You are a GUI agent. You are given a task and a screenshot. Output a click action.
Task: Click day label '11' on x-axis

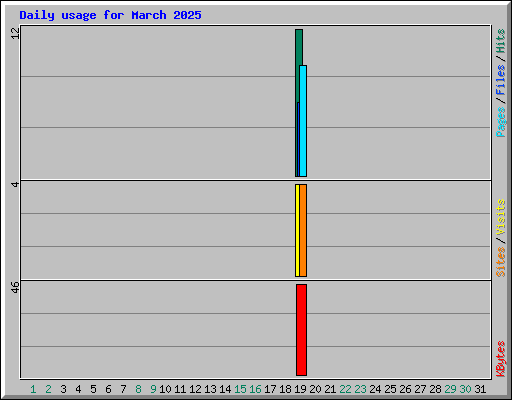[x=180, y=389]
